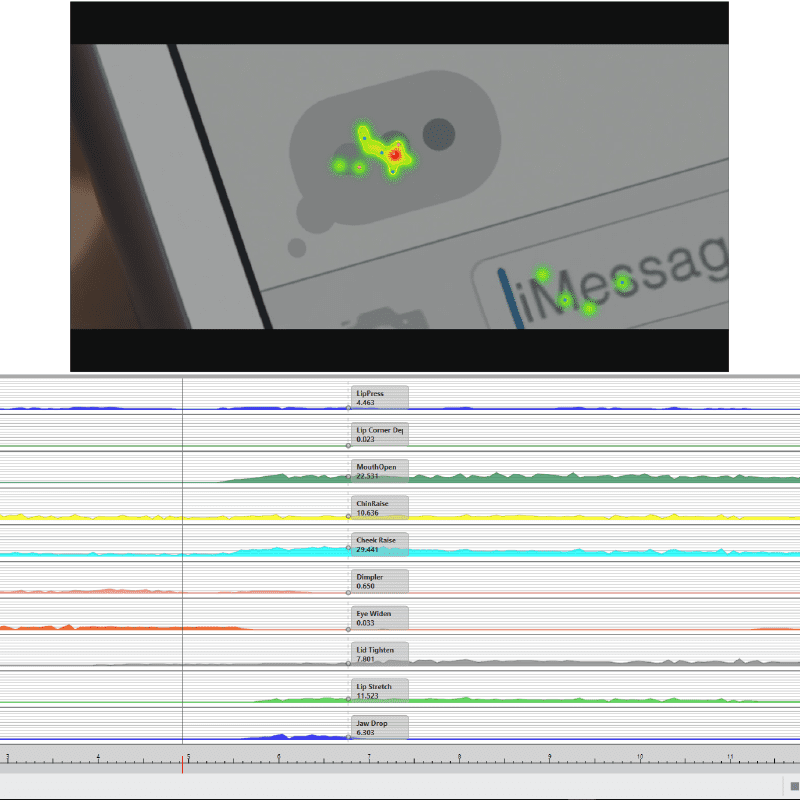Select the Eye Widen 0.033 label

380,618
